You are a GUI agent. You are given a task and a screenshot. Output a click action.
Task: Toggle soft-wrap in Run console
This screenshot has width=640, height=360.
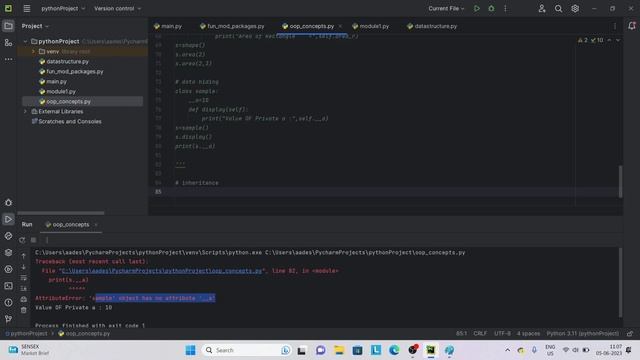coord(24,278)
